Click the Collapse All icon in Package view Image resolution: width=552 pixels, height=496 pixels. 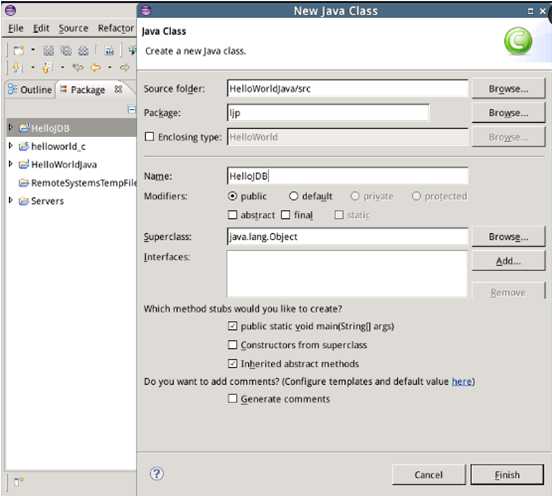click(x=132, y=110)
